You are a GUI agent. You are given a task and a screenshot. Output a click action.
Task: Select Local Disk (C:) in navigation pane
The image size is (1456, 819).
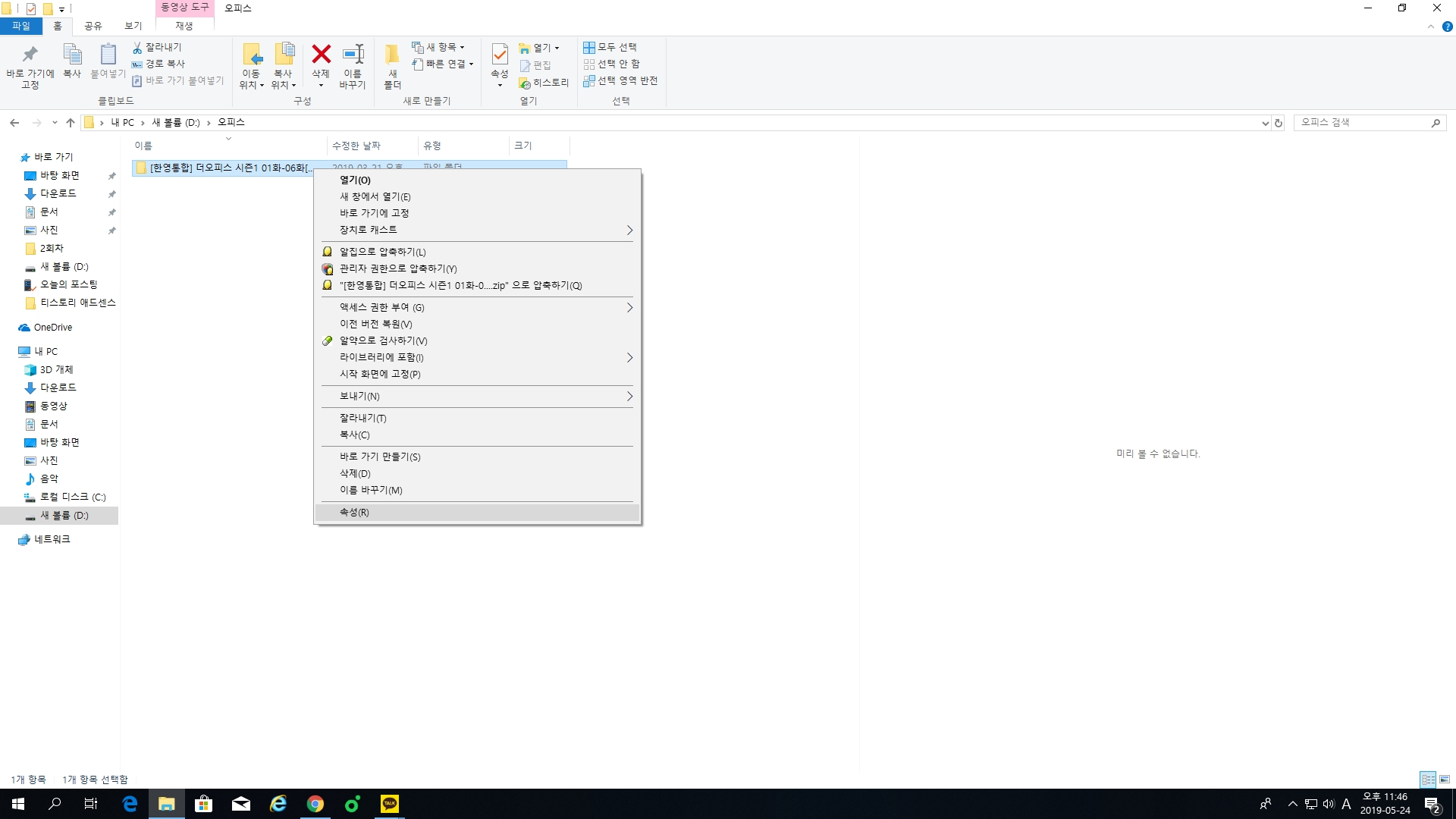tap(72, 497)
